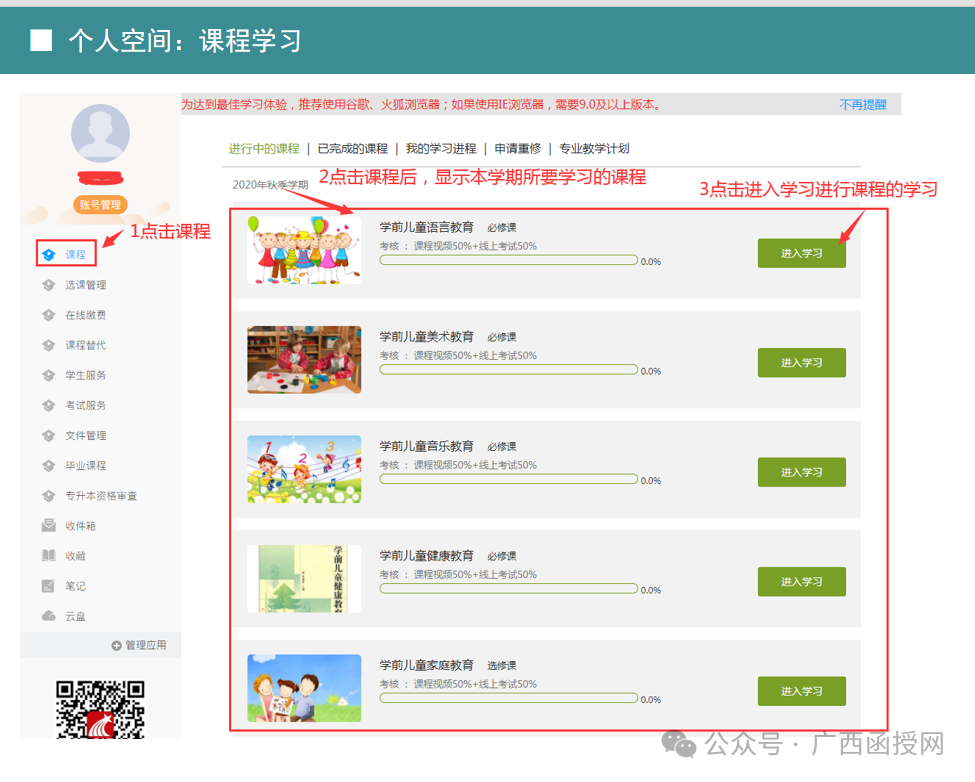
Task: Open thumbnail of 学前儿童健康教育 course
Action: tap(304, 579)
